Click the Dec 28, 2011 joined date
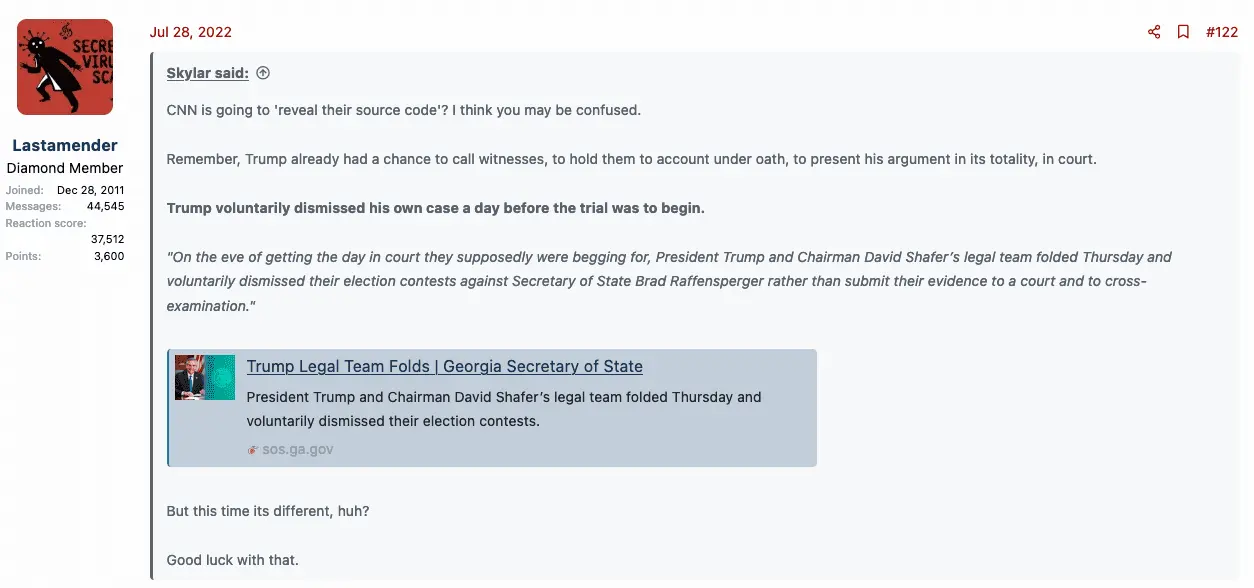This screenshot has height=588, width=1254. tap(90, 190)
